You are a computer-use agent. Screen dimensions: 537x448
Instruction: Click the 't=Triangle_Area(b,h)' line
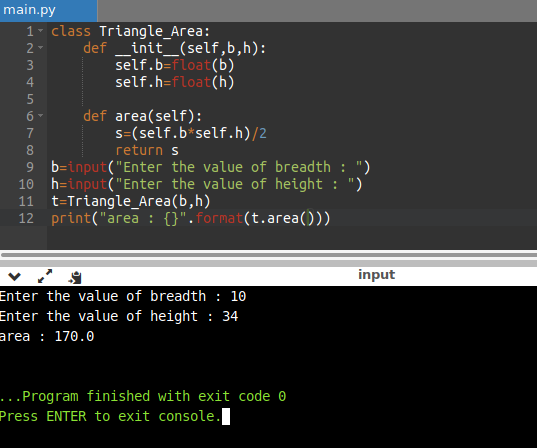pyautogui.click(x=130, y=201)
